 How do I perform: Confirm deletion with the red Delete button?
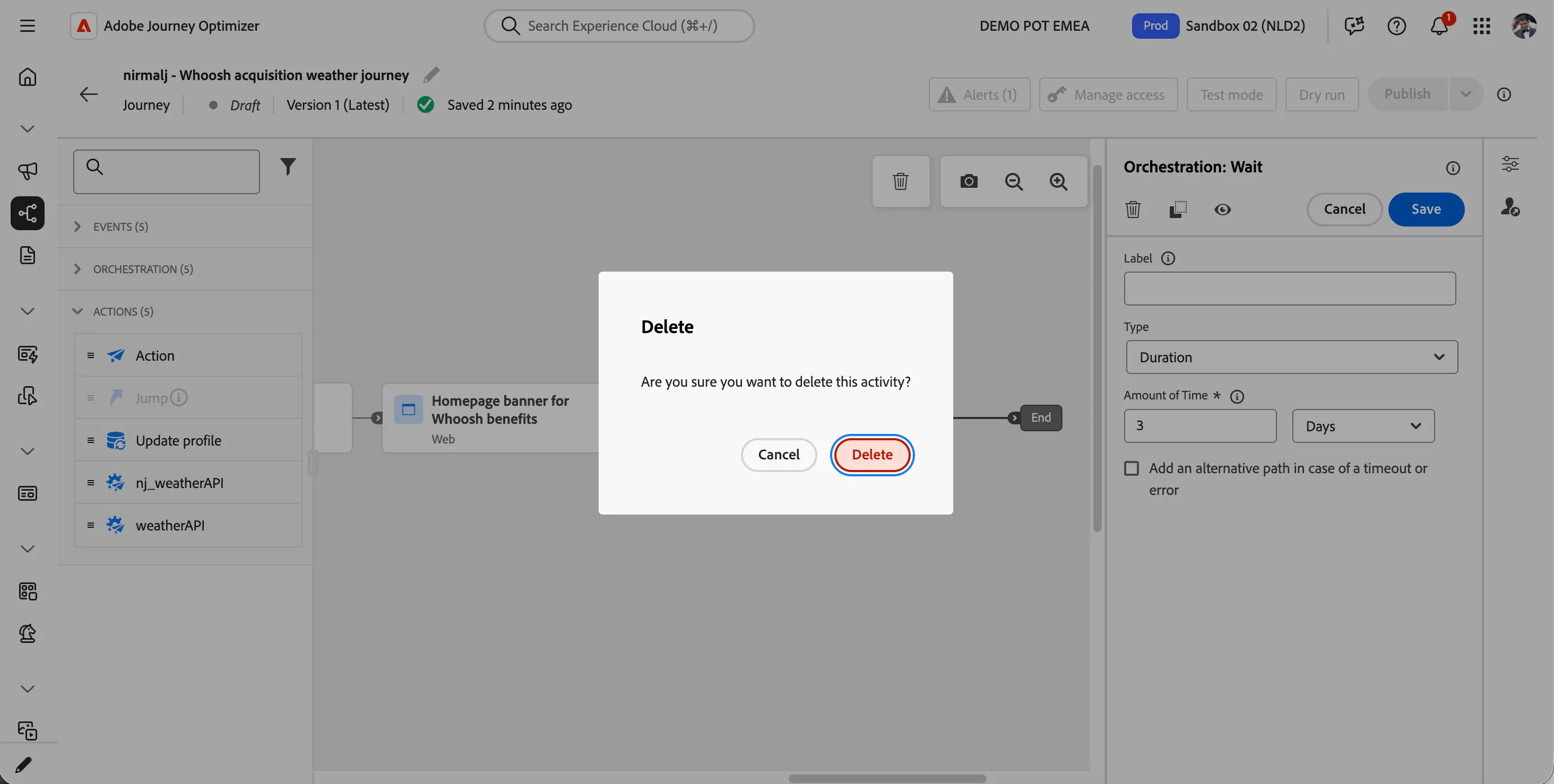[871, 455]
